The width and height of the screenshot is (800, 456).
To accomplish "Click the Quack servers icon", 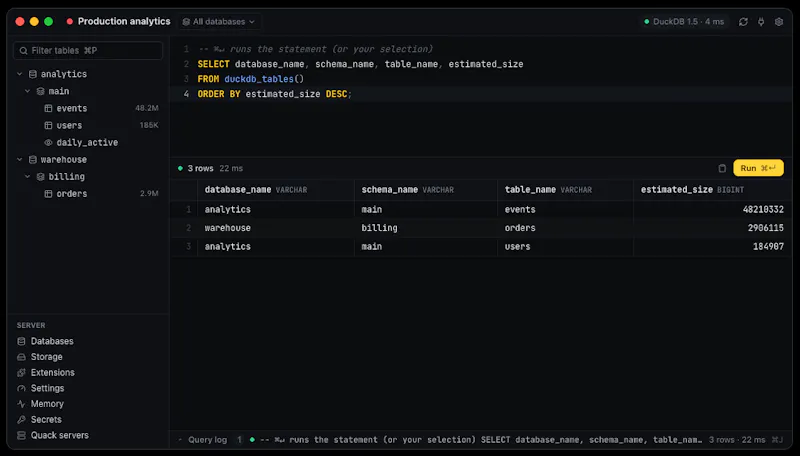I will coord(21,436).
